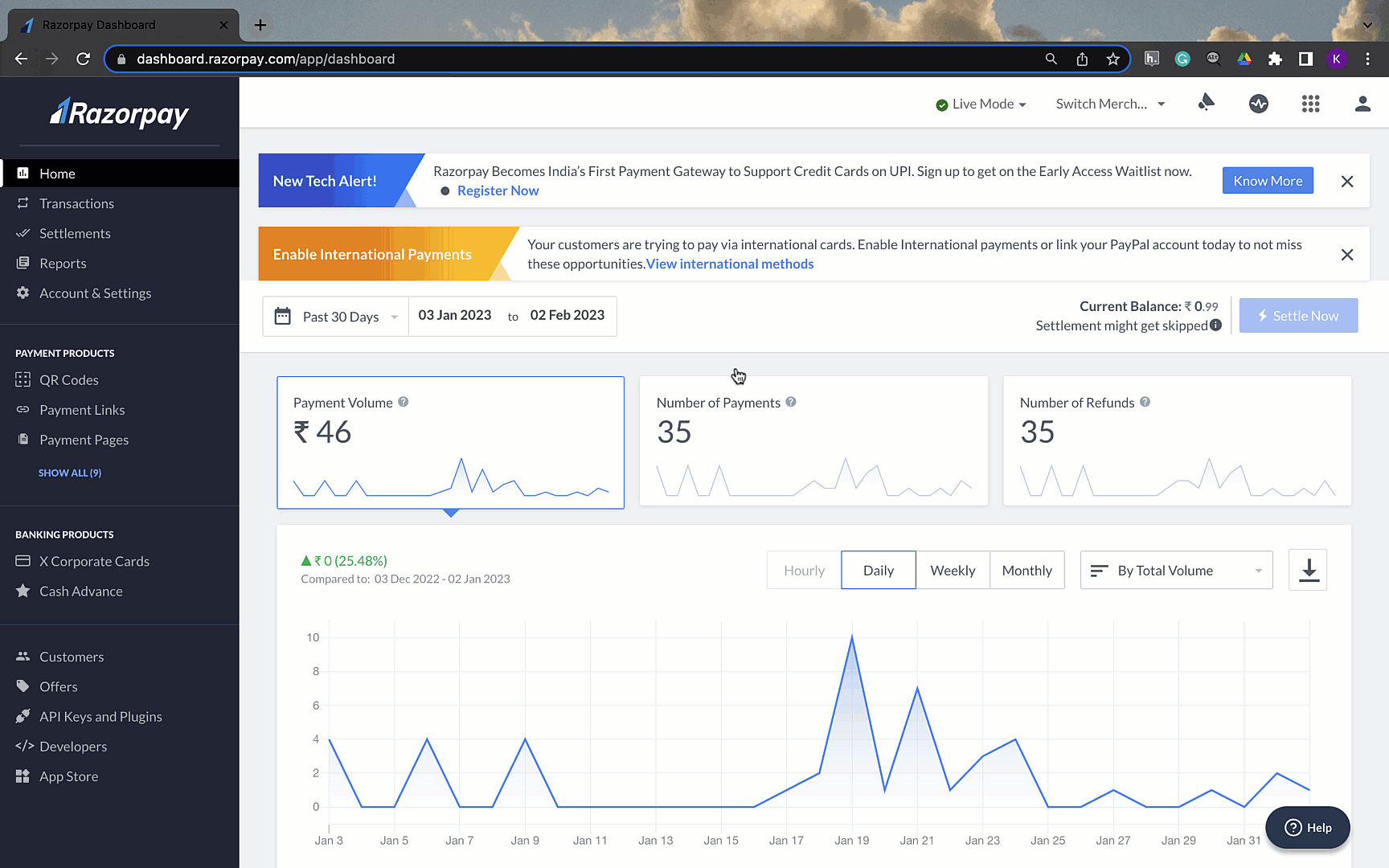Image resolution: width=1389 pixels, height=868 pixels.
Task: Open the announcements megaphone icon
Action: pos(1206,103)
